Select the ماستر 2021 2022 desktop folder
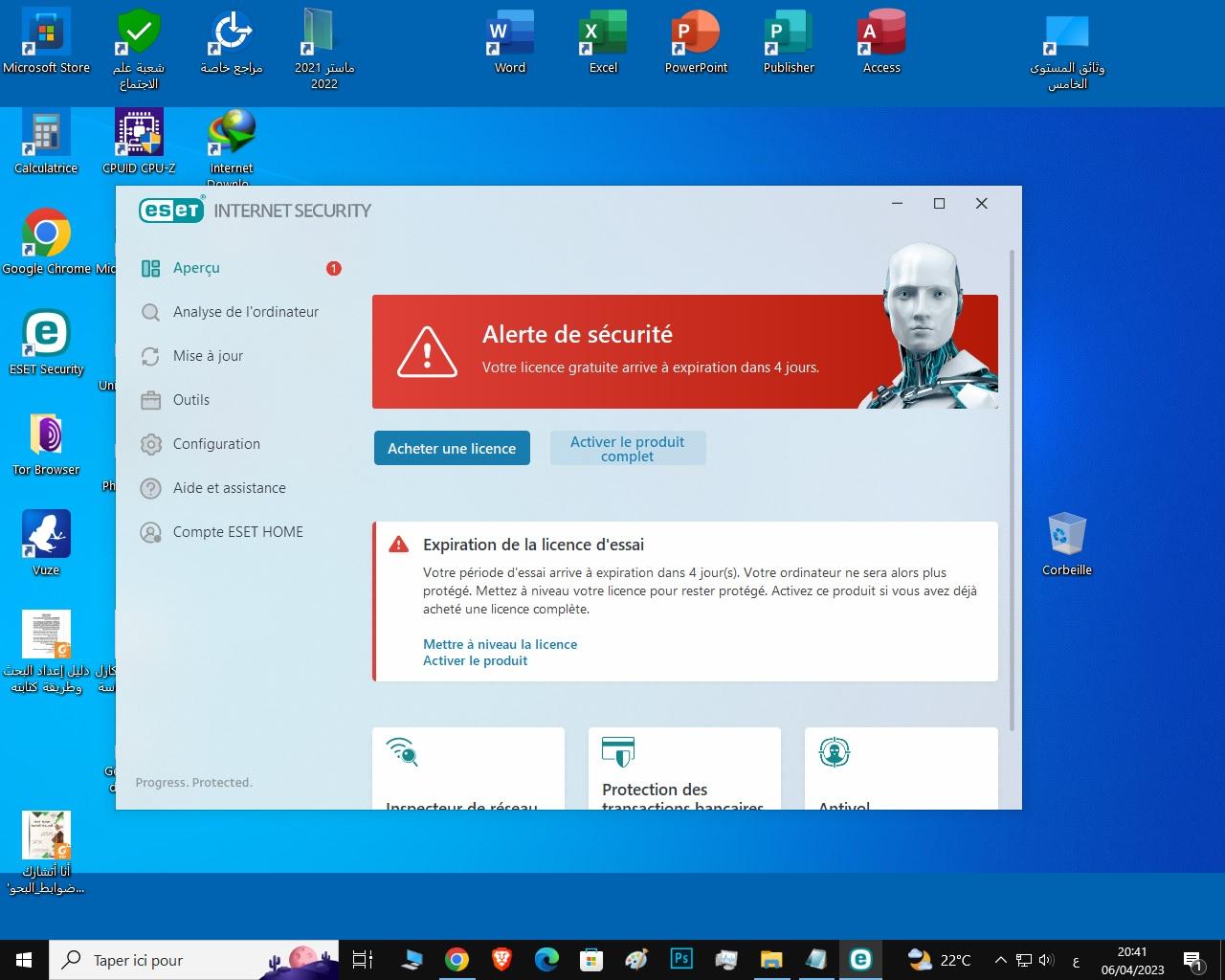This screenshot has width=1225, height=980. point(324,50)
